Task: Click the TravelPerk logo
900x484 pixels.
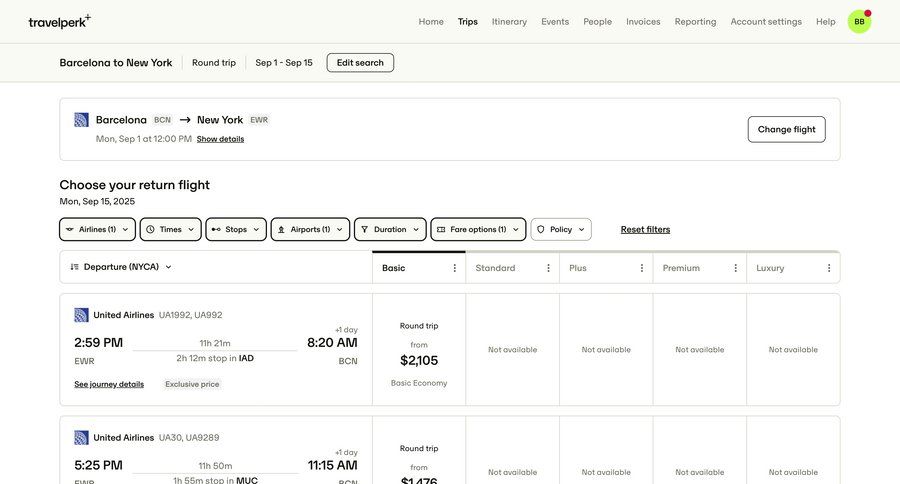Action: pos(59,21)
